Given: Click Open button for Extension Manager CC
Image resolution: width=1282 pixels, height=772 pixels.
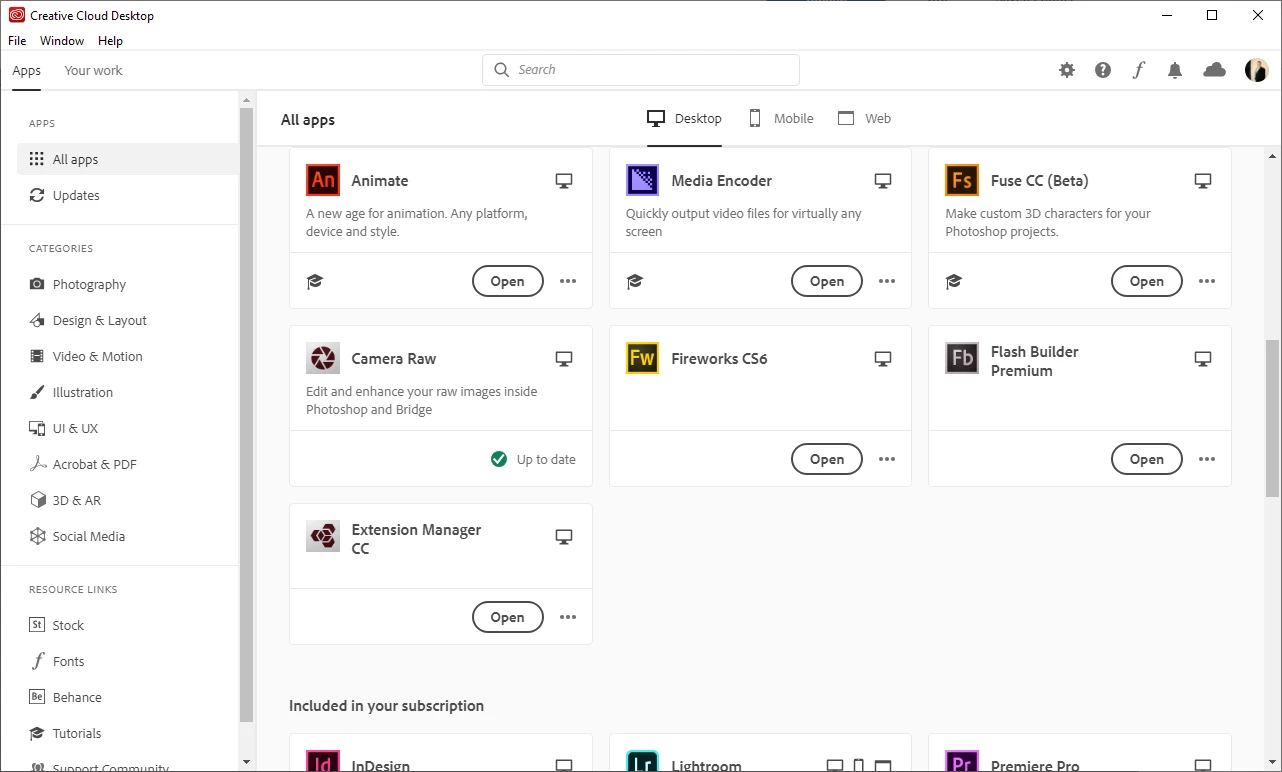Looking at the screenshot, I should (x=508, y=617).
